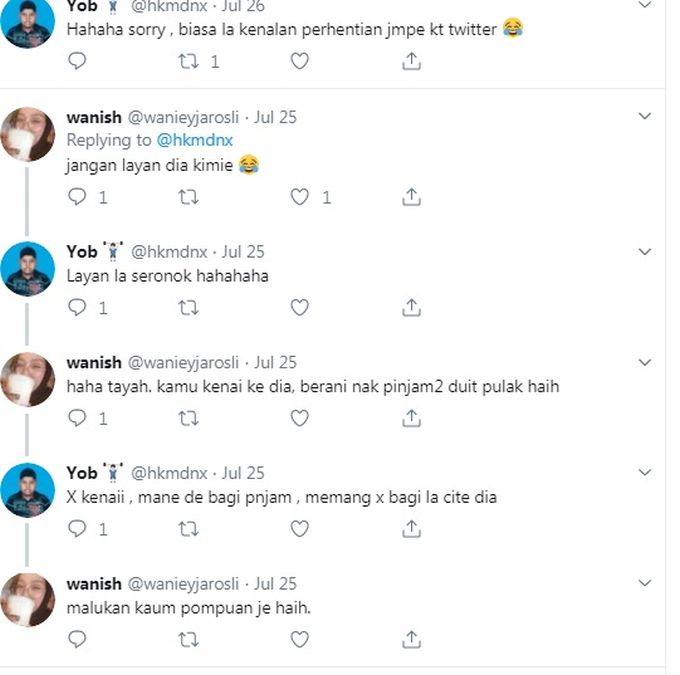Open options chevron on 'jangan layan dia' tweet
The width and height of the screenshot is (680, 675).
point(645,117)
